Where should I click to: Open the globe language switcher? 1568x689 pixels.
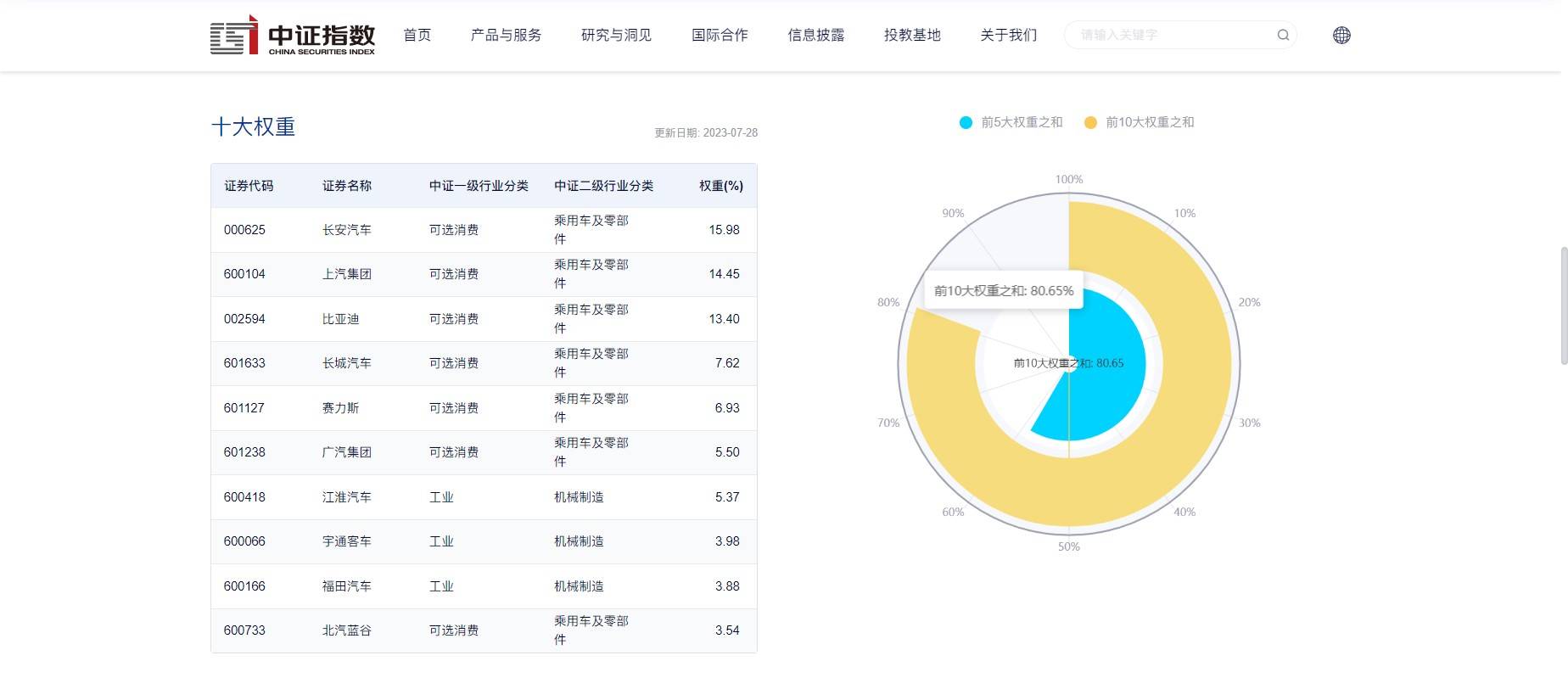(1341, 35)
